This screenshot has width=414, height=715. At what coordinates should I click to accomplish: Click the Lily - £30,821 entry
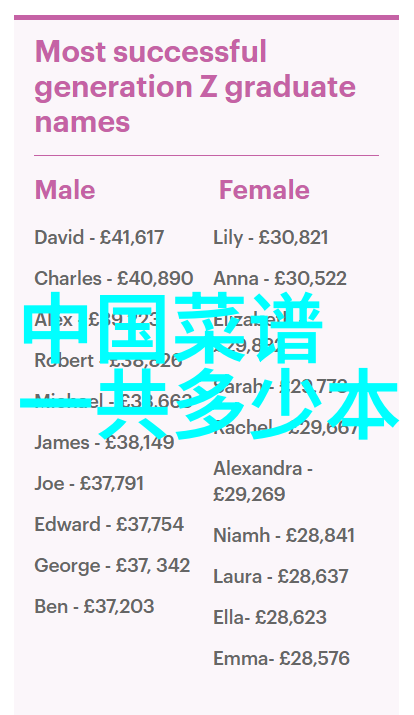tap(270, 238)
